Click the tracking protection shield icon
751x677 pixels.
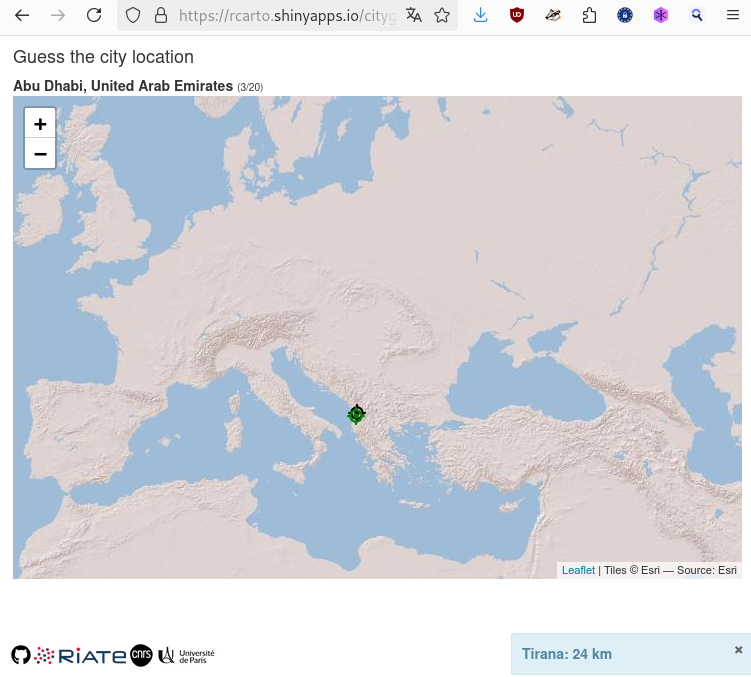133,16
